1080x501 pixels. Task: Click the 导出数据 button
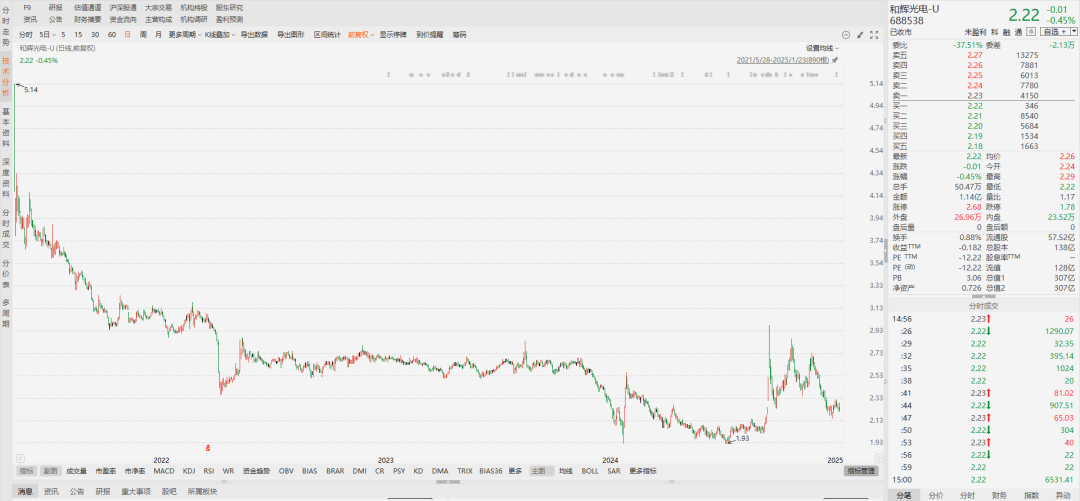[x=254, y=34]
